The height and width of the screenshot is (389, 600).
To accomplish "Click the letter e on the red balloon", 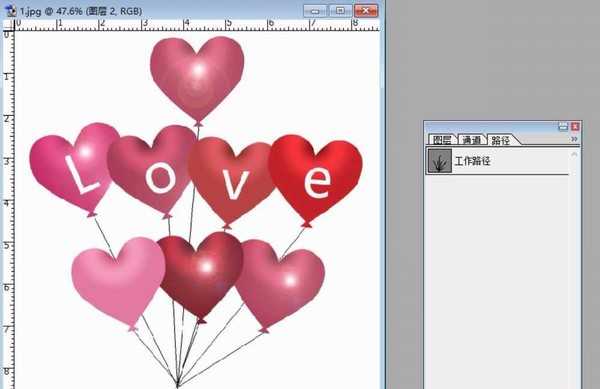I will pyautogui.click(x=317, y=182).
